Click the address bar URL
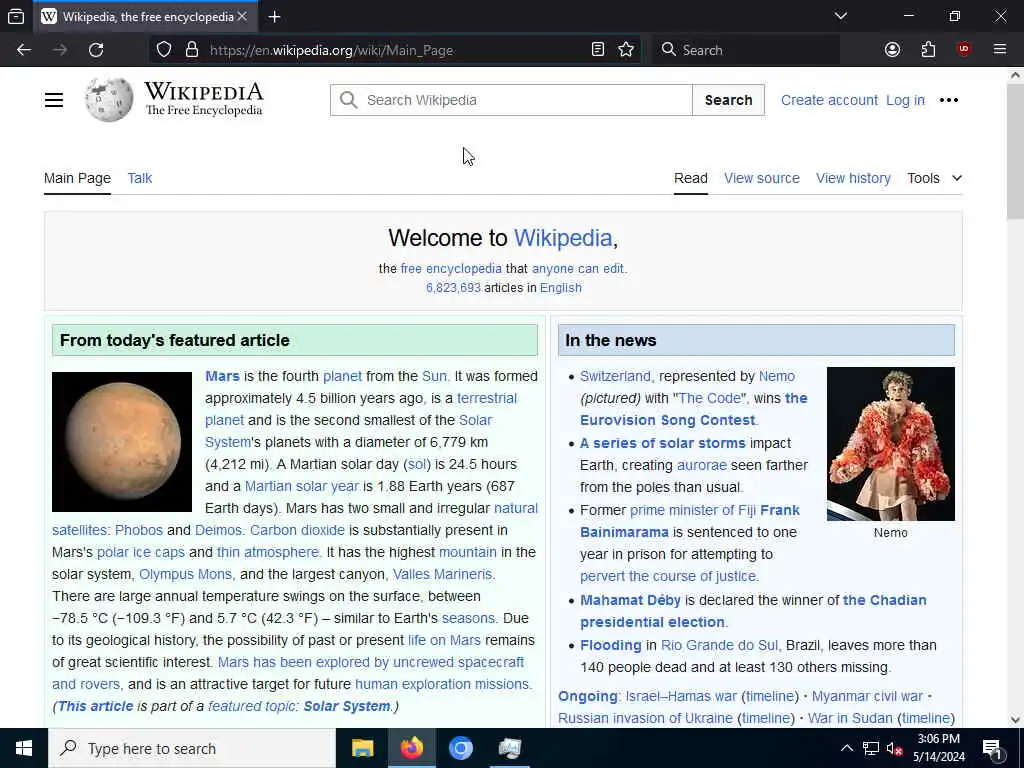The width and height of the screenshot is (1024, 768). coord(331,50)
